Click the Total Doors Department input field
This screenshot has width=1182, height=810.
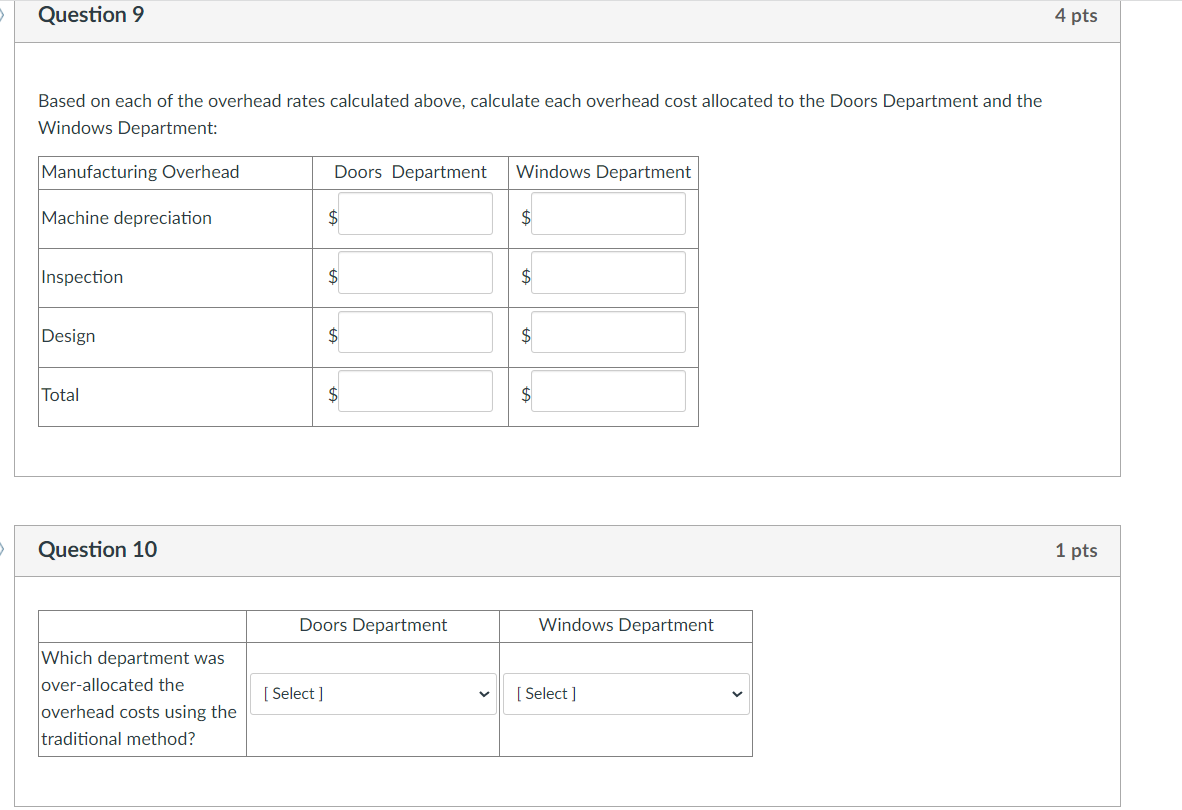tap(415, 390)
